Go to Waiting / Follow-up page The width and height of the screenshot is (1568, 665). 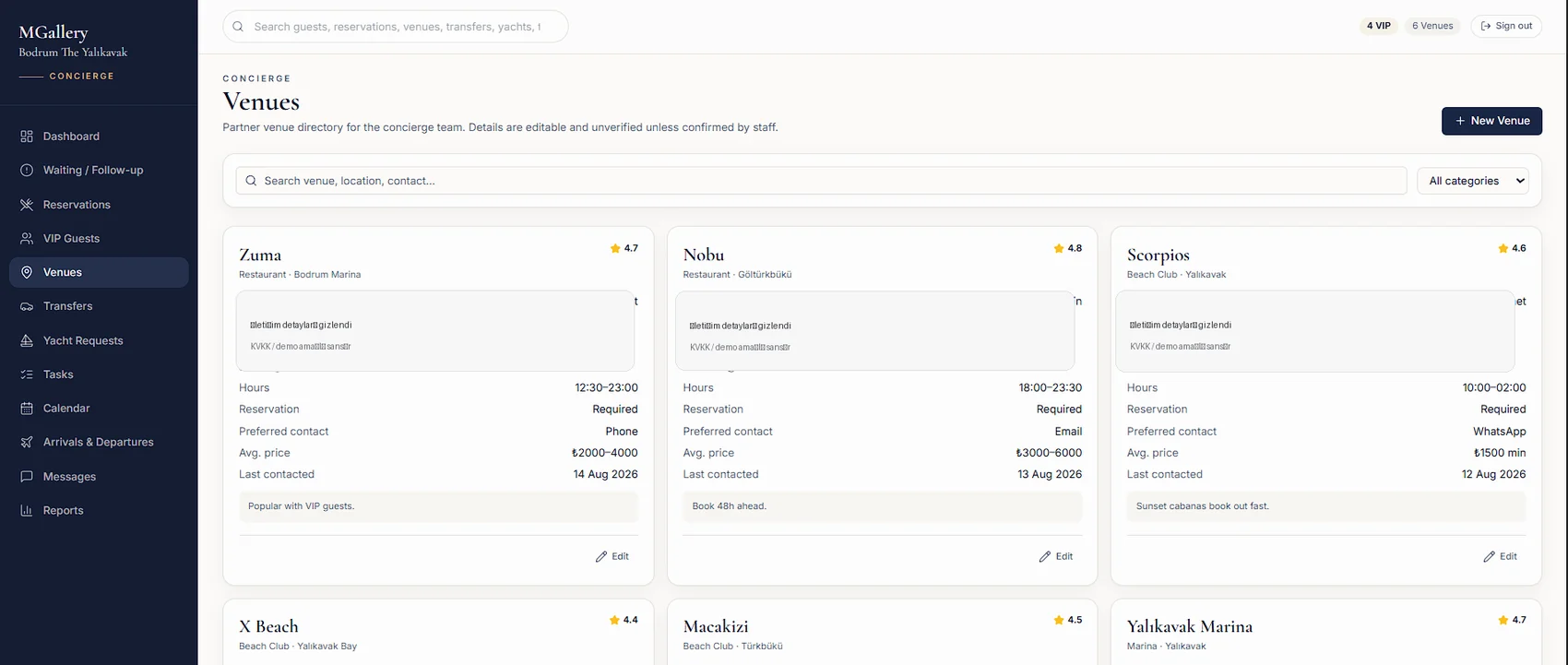pyautogui.click(x=99, y=171)
